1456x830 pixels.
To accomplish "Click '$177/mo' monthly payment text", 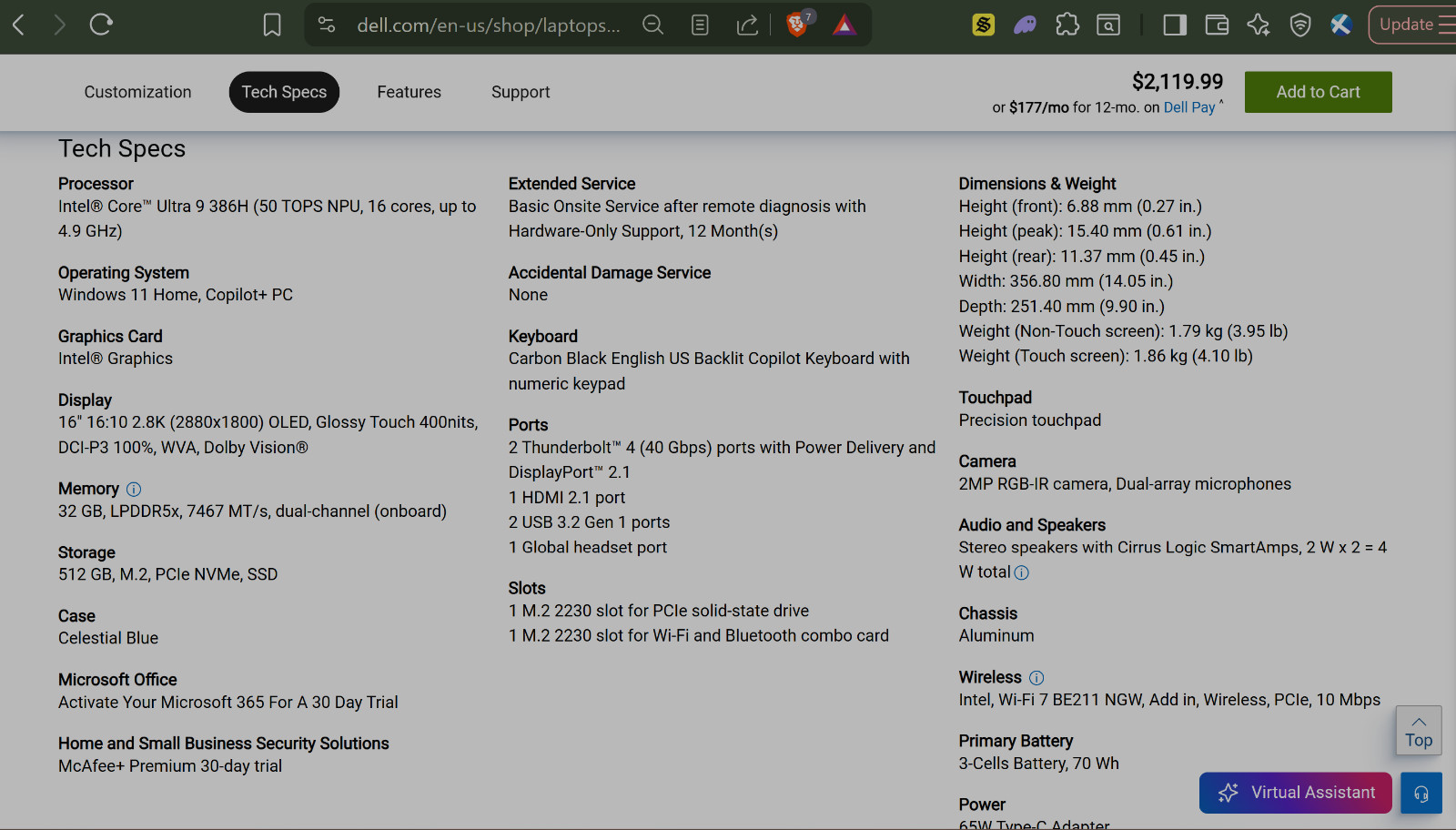I will pos(1039,107).
